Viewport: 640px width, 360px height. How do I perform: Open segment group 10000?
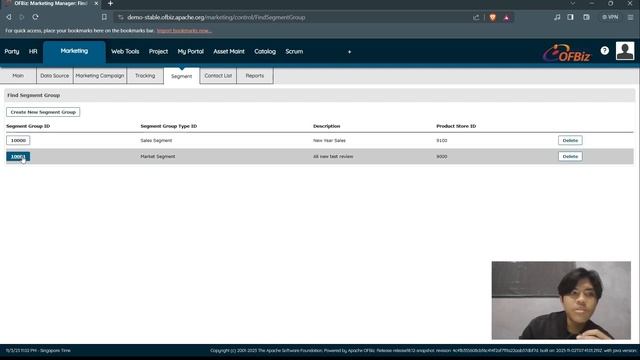point(18,140)
